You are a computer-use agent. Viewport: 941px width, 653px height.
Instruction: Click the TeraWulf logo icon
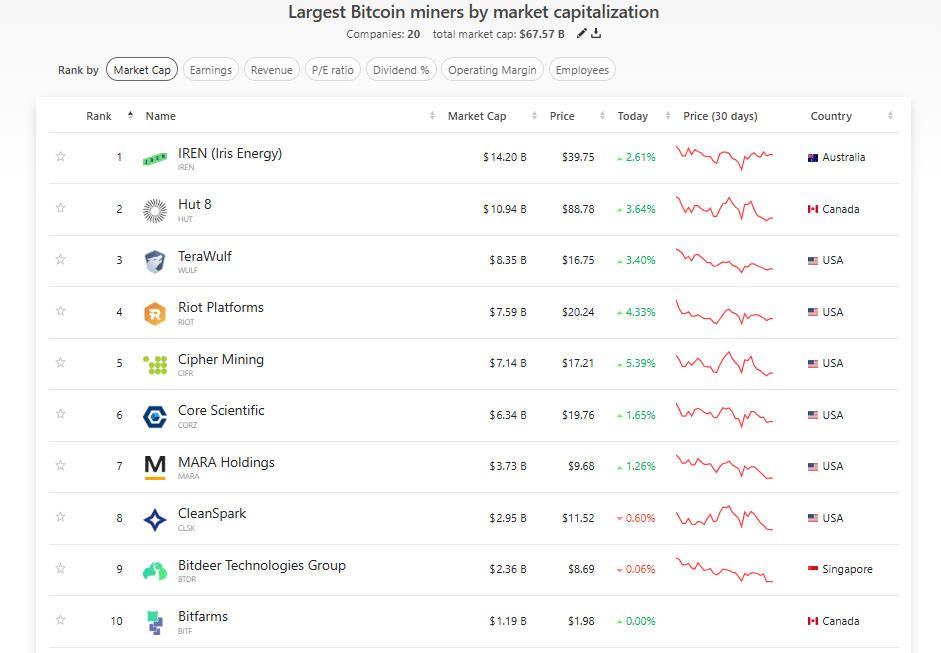pos(155,262)
